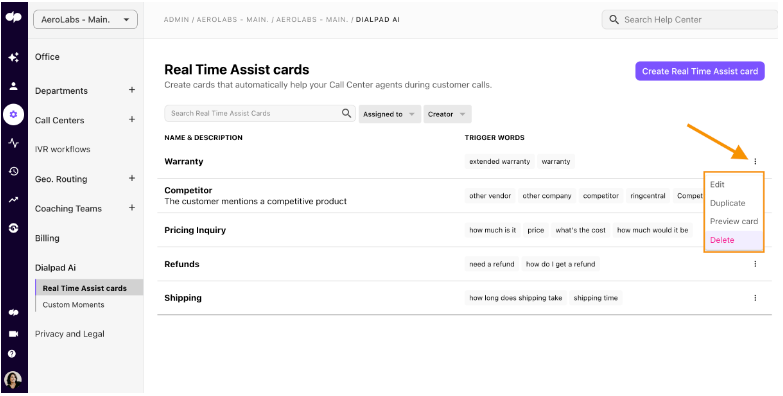Open the three-dot menu for Refunds card
The height and width of the screenshot is (396, 783).
point(755,264)
